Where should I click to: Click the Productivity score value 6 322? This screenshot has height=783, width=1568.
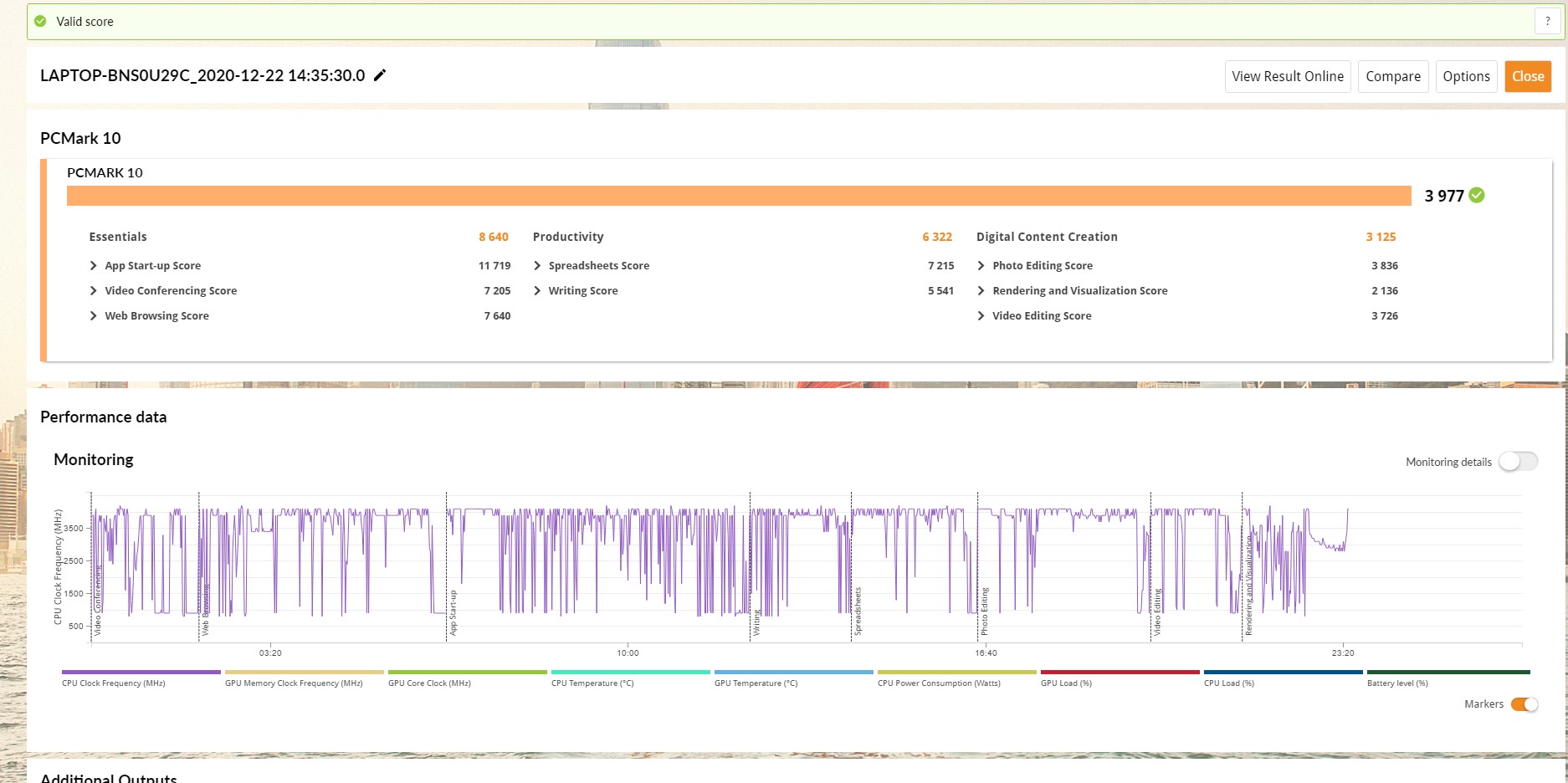(x=937, y=237)
